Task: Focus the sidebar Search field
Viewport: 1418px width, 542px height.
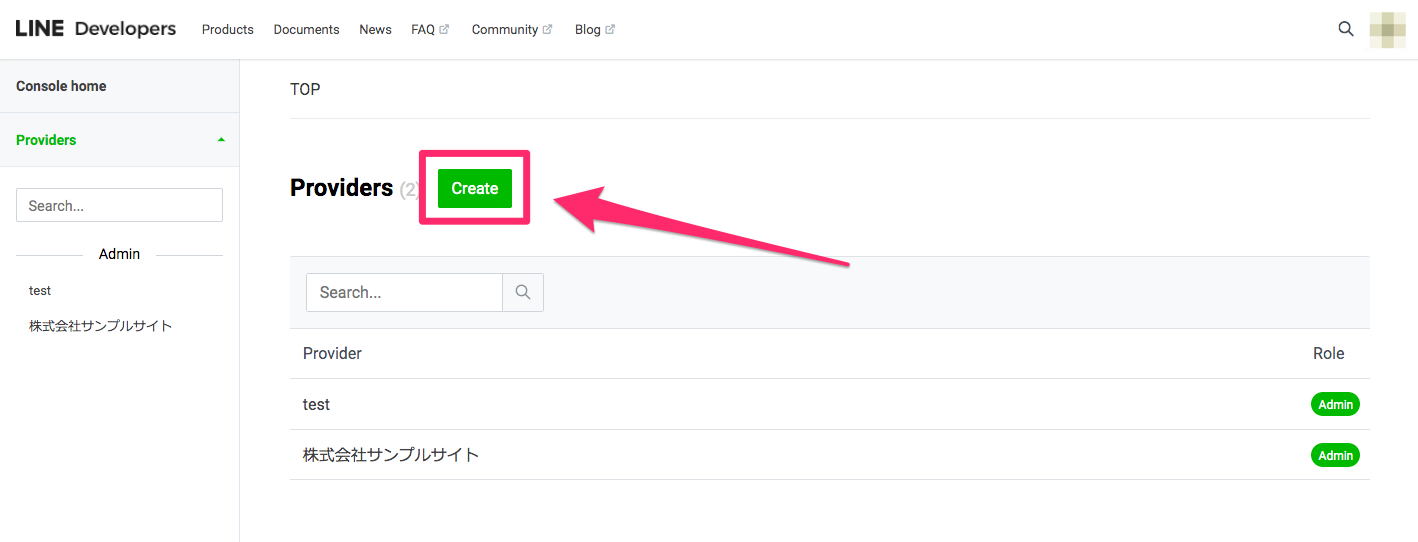Action: pyautogui.click(x=119, y=205)
